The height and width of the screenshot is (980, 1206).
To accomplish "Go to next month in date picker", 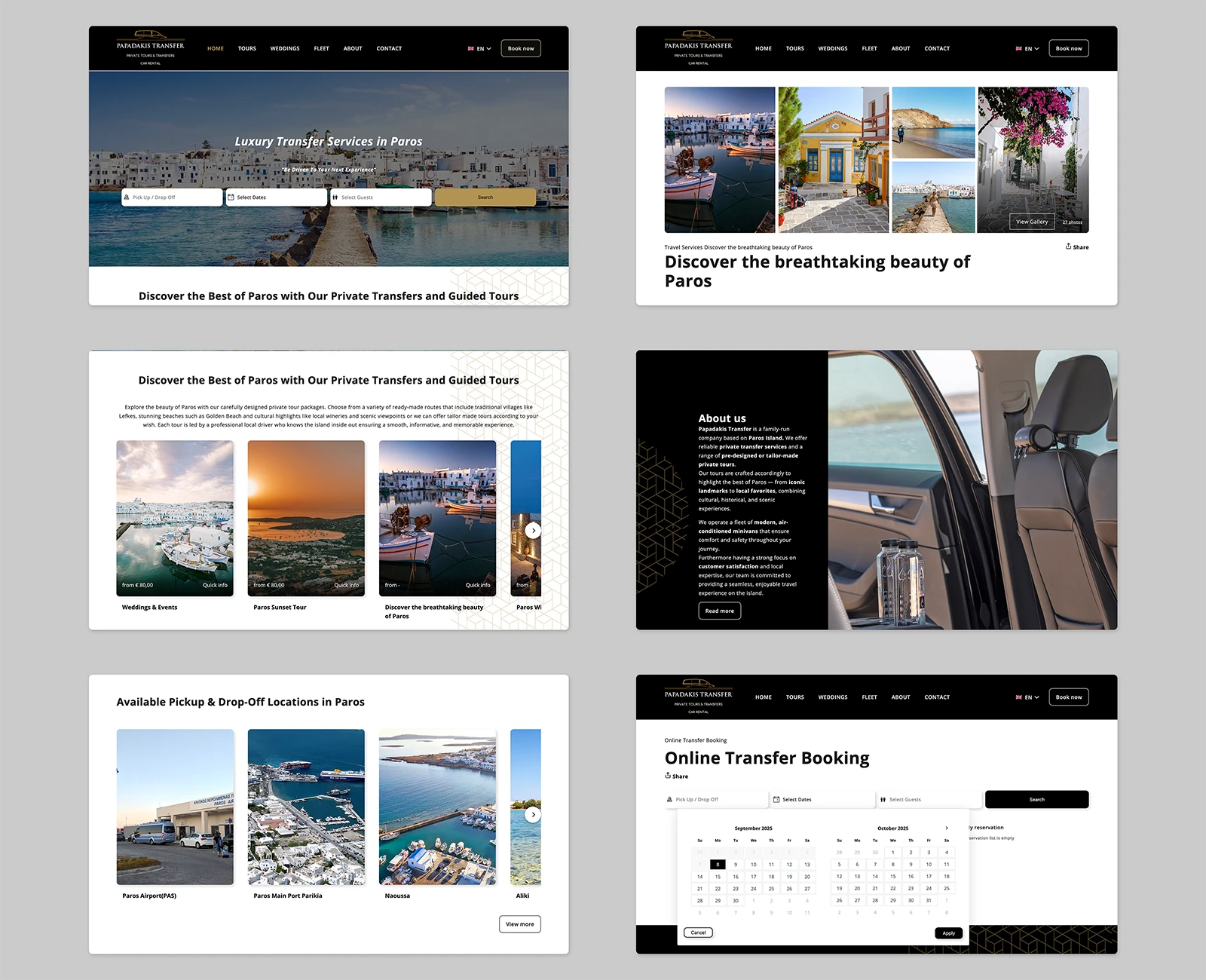I will point(947,828).
